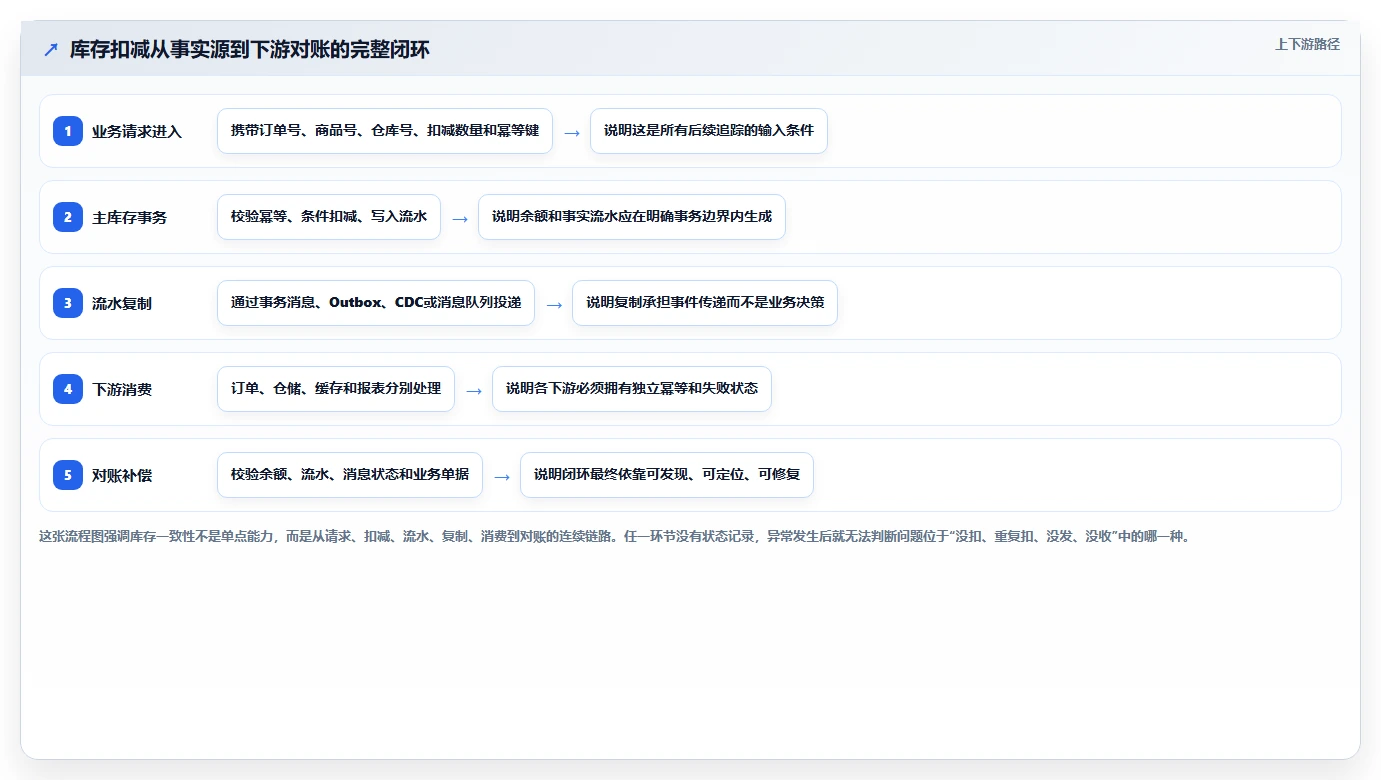The height and width of the screenshot is (780, 1381).
Task: Select step number 2 badge
Action: click(x=68, y=217)
